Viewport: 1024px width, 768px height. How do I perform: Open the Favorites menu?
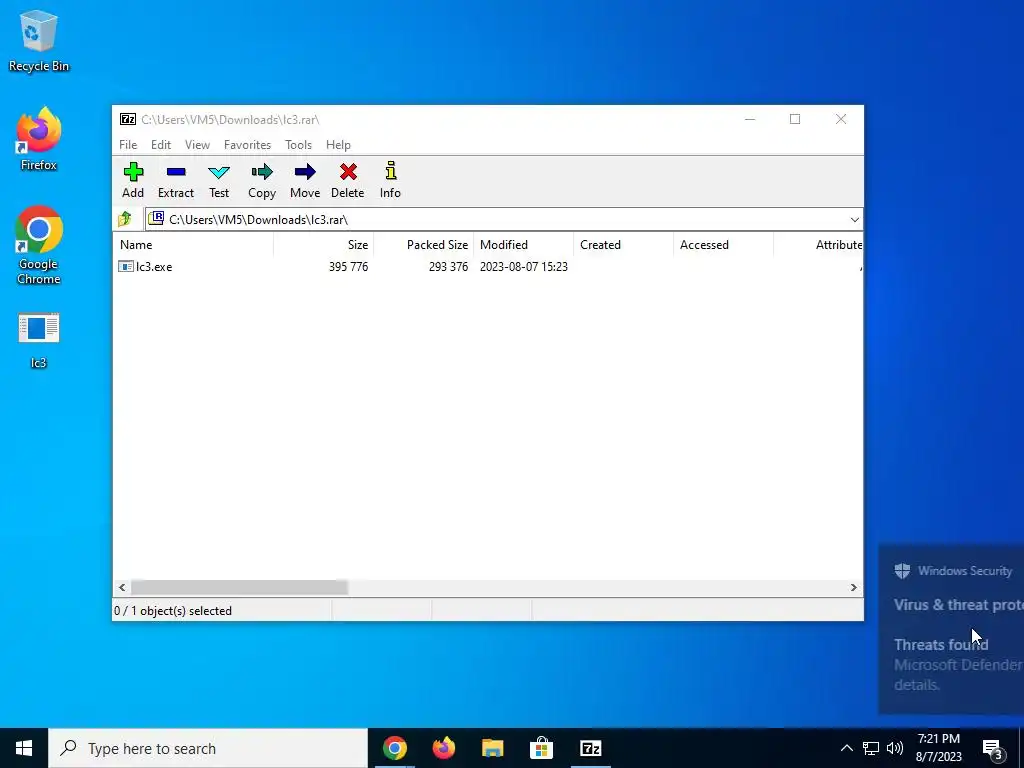(x=247, y=145)
